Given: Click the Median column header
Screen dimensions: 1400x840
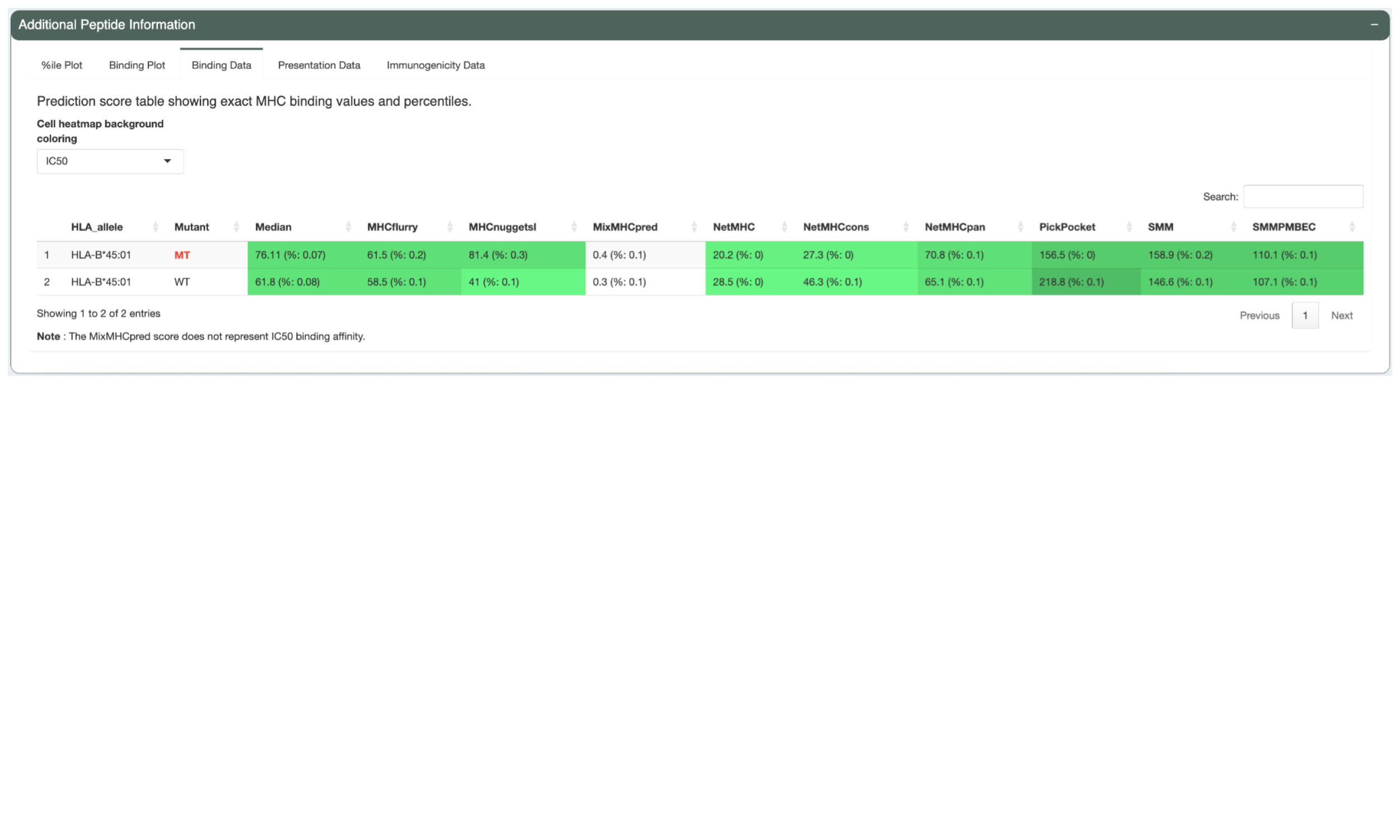Looking at the screenshot, I should [273, 227].
